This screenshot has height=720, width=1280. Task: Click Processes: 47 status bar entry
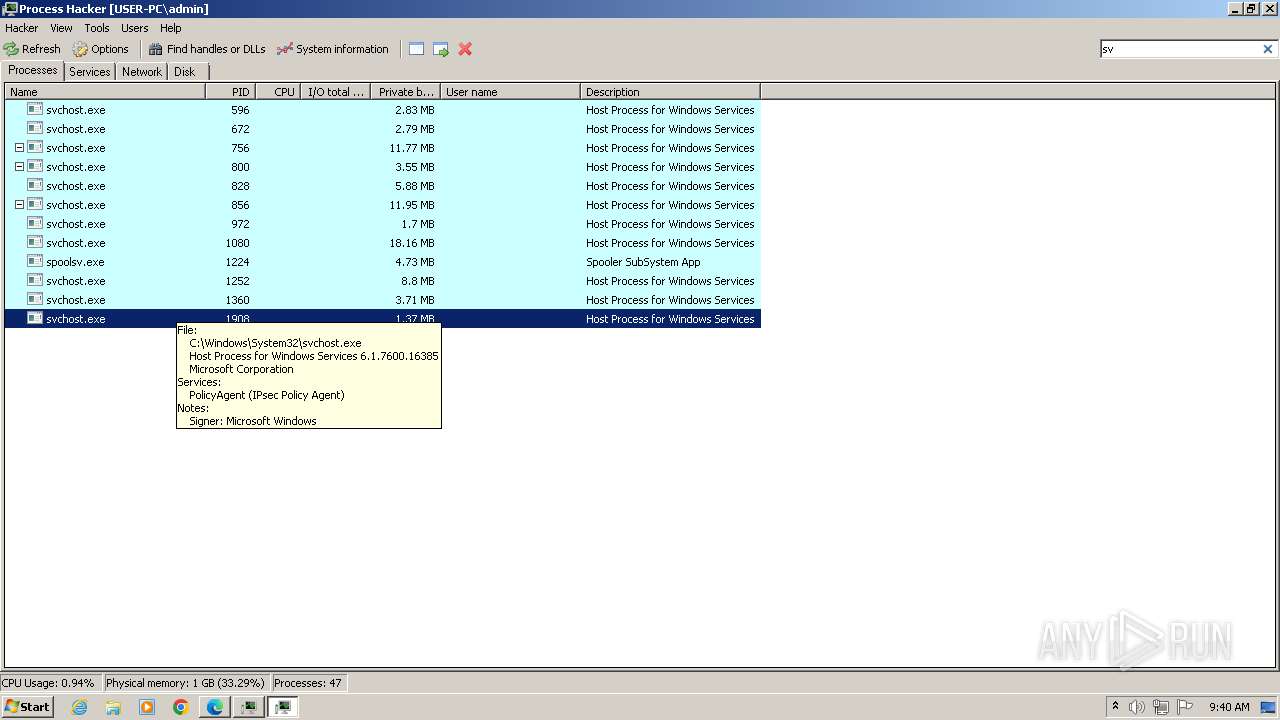[308, 683]
